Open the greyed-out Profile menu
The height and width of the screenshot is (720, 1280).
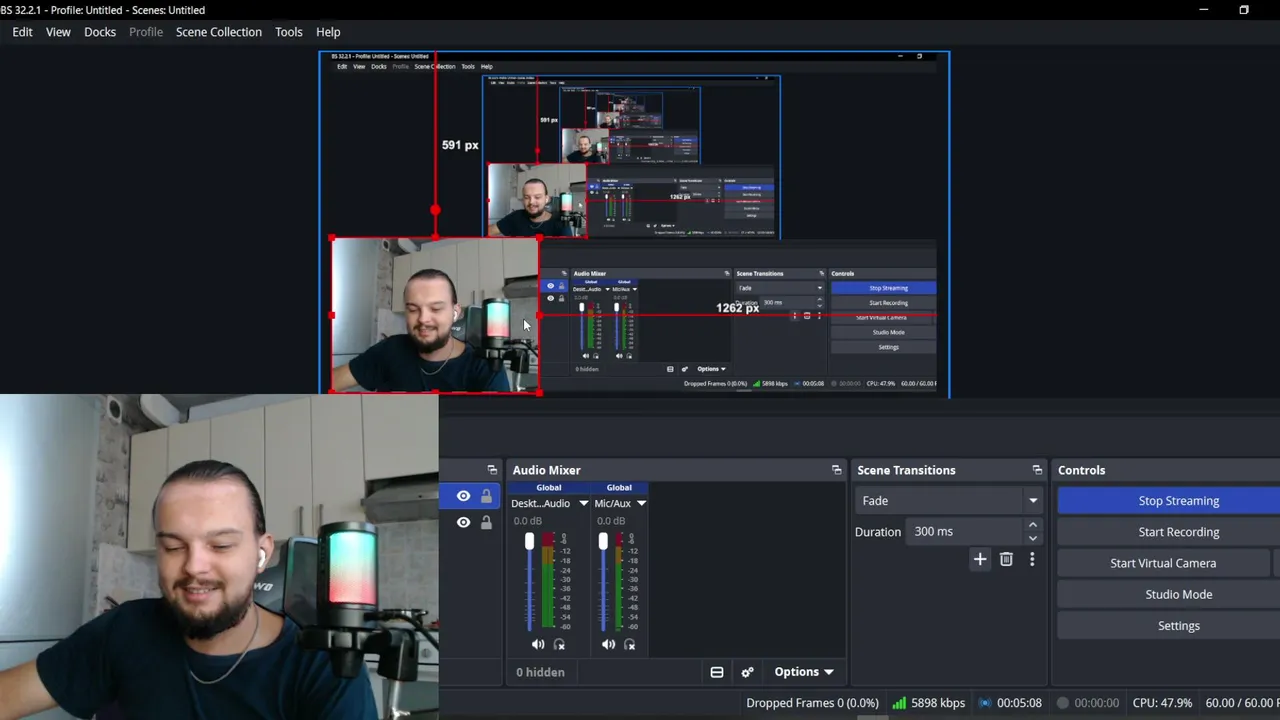pos(146,32)
